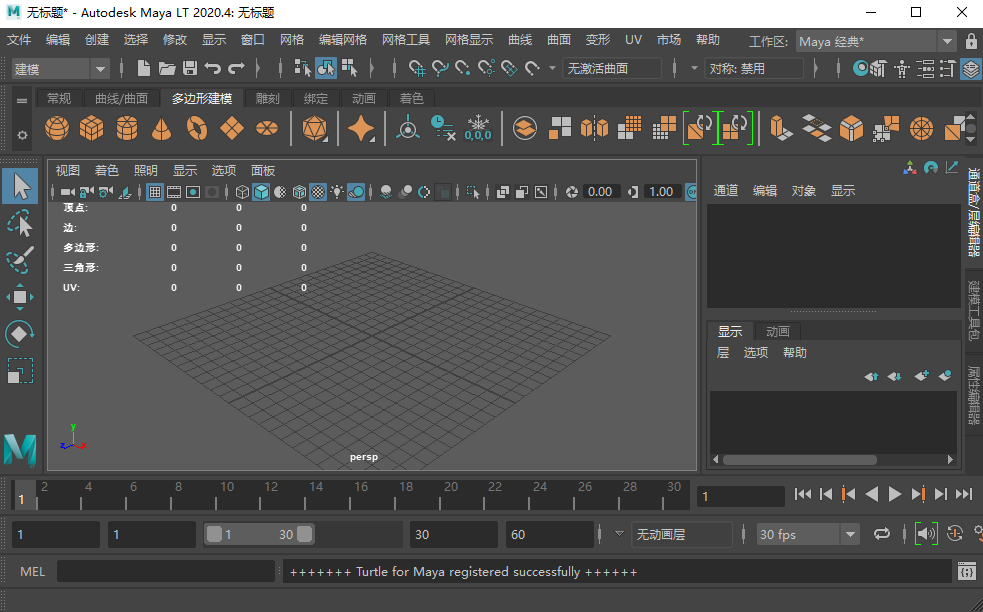Click the freeze transformations snowflake icon
983x612 pixels.
[x=478, y=128]
